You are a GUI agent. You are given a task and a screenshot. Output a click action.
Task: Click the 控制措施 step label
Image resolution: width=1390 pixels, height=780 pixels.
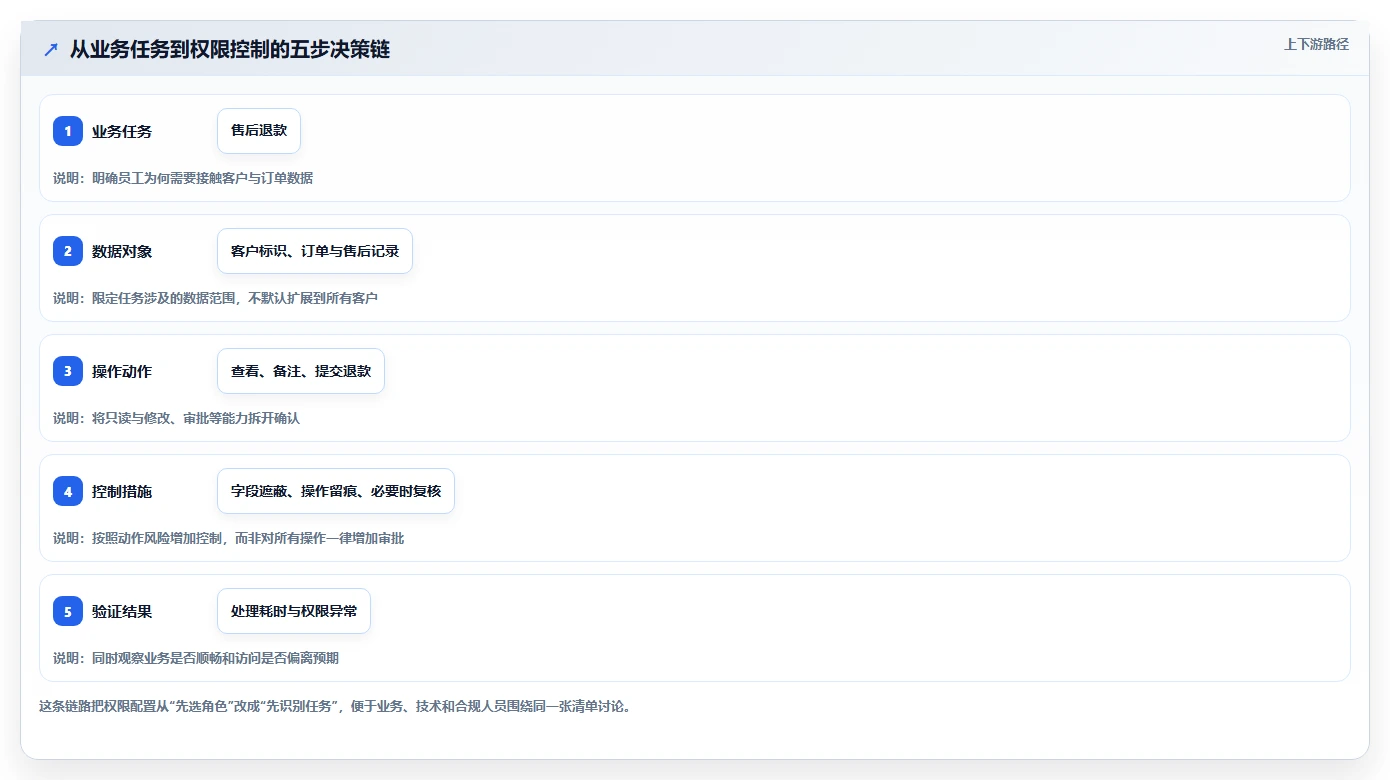(122, 491)
